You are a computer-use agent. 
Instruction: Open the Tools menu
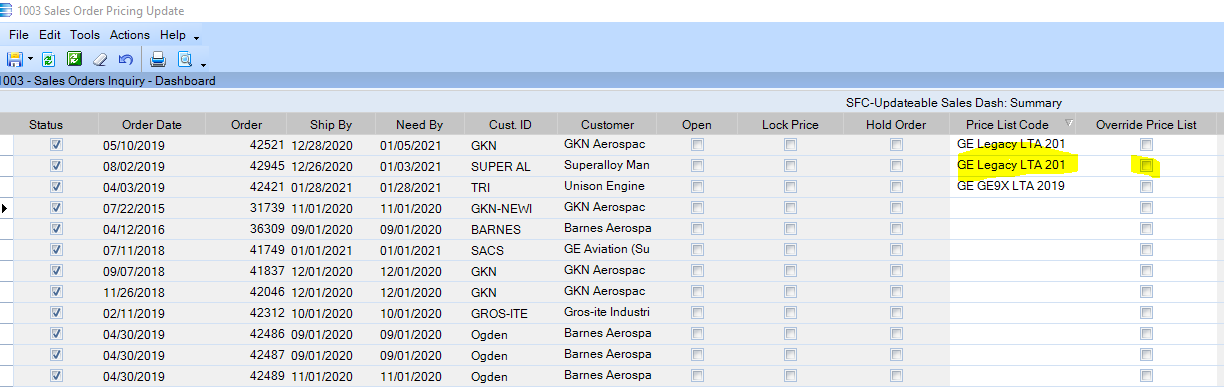[85, 35]
